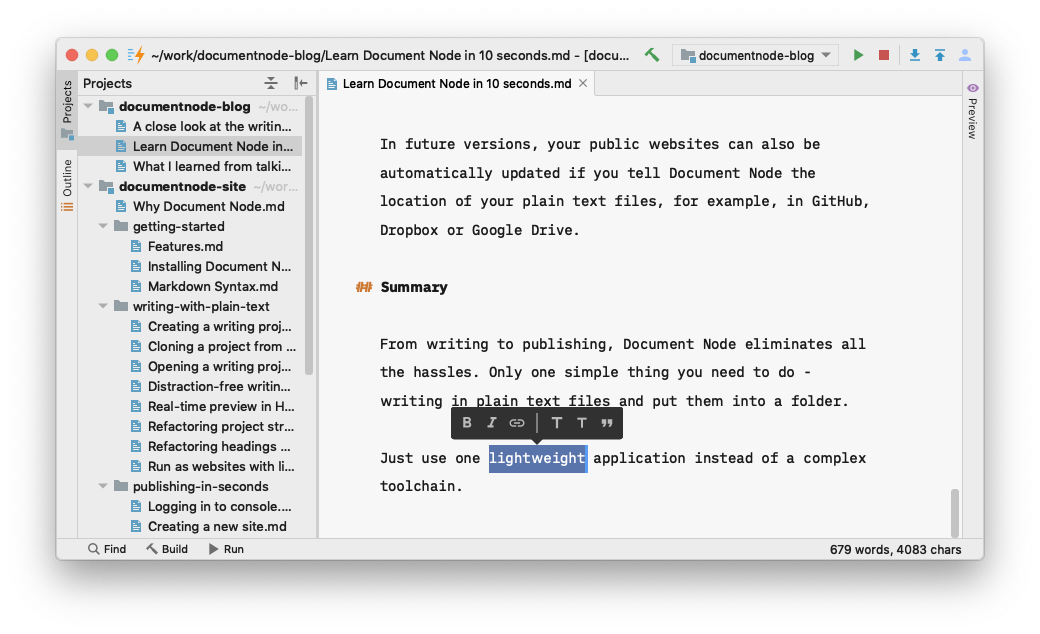Click Build in the bottom bar

point(167,549)
